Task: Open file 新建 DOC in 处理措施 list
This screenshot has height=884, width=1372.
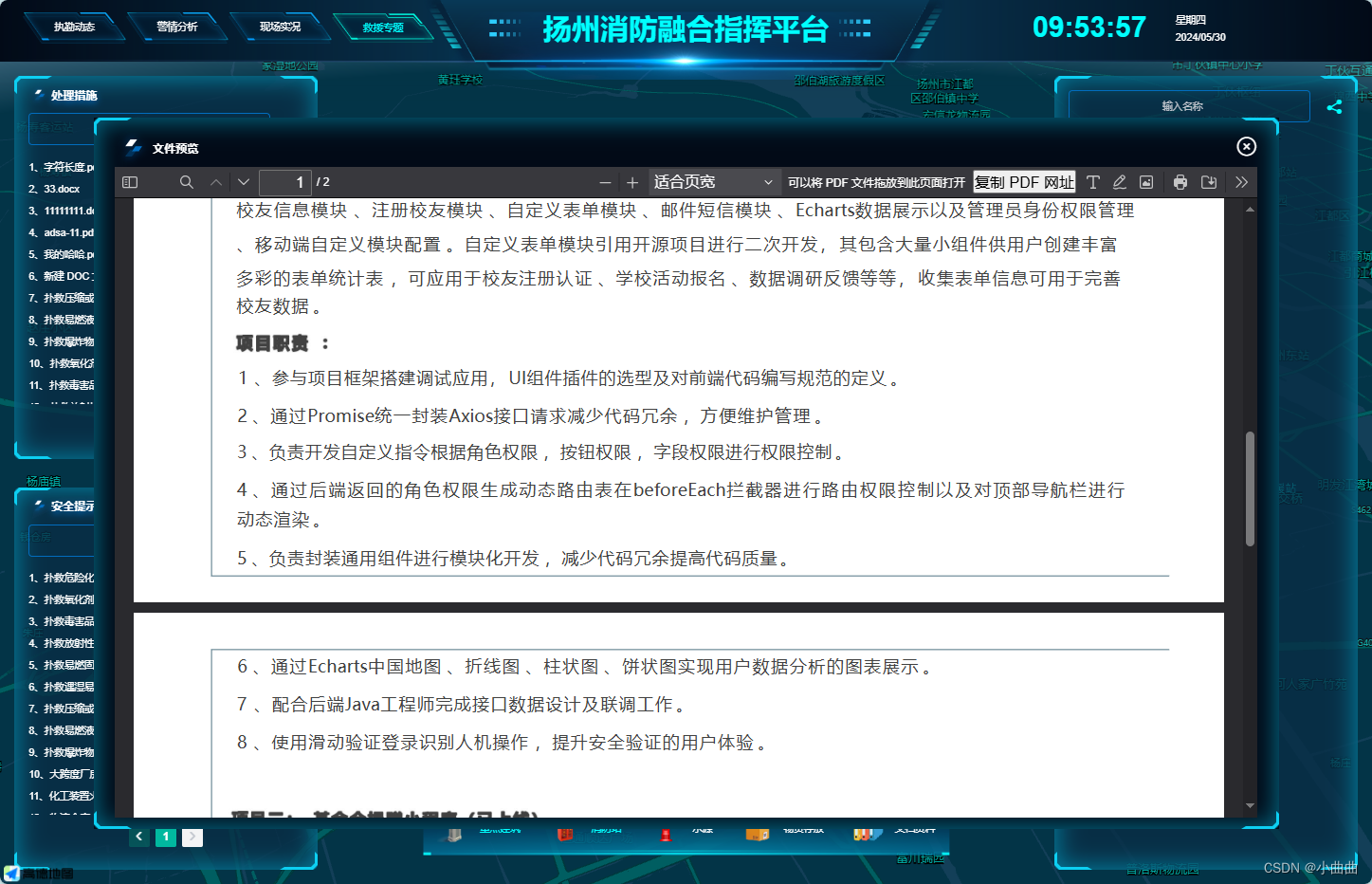Action: [62, 276]
